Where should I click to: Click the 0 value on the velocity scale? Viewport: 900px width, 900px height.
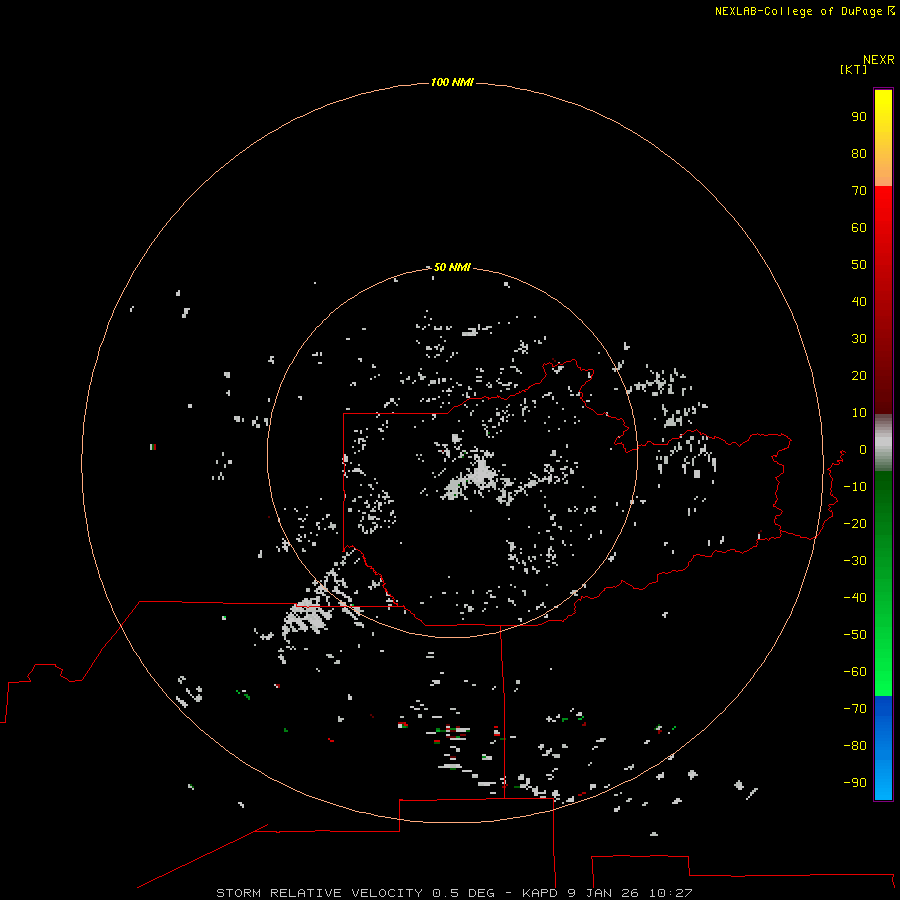[863, 449]
